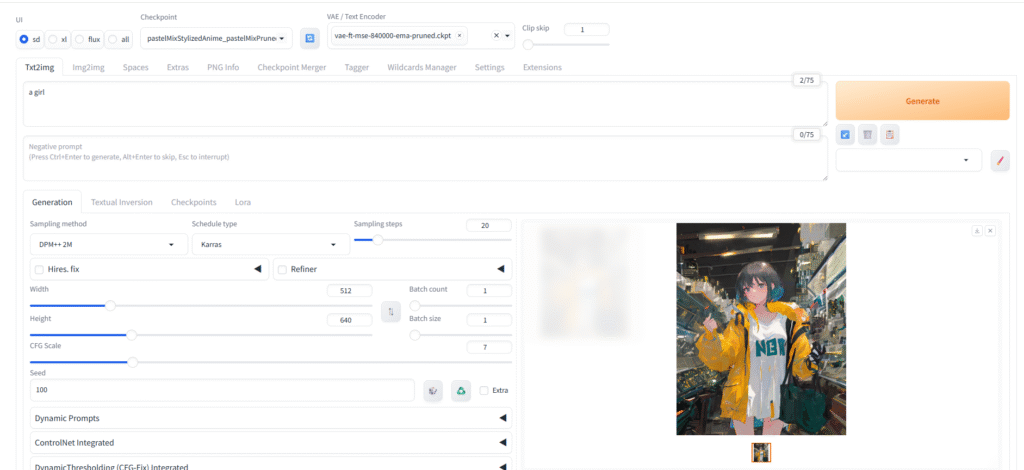Switch to the Tagger tab

point(357,67)
